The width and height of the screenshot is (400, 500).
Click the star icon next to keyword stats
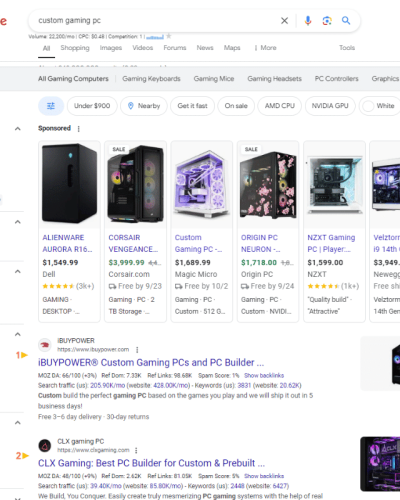(x=169, y=36)
